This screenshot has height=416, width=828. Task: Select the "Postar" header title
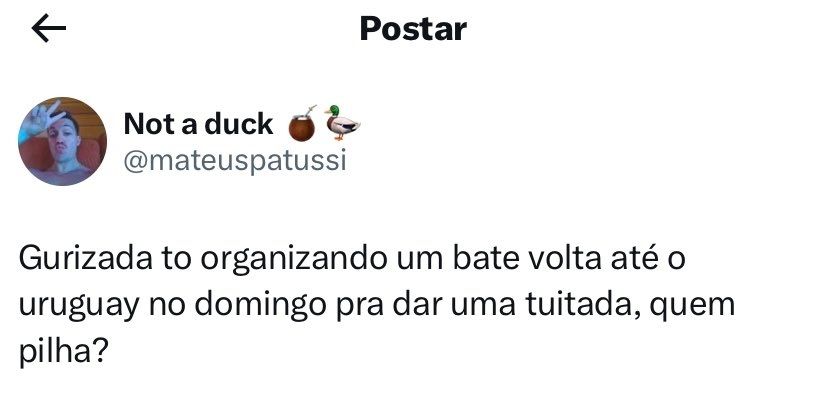tap(413, 29)
